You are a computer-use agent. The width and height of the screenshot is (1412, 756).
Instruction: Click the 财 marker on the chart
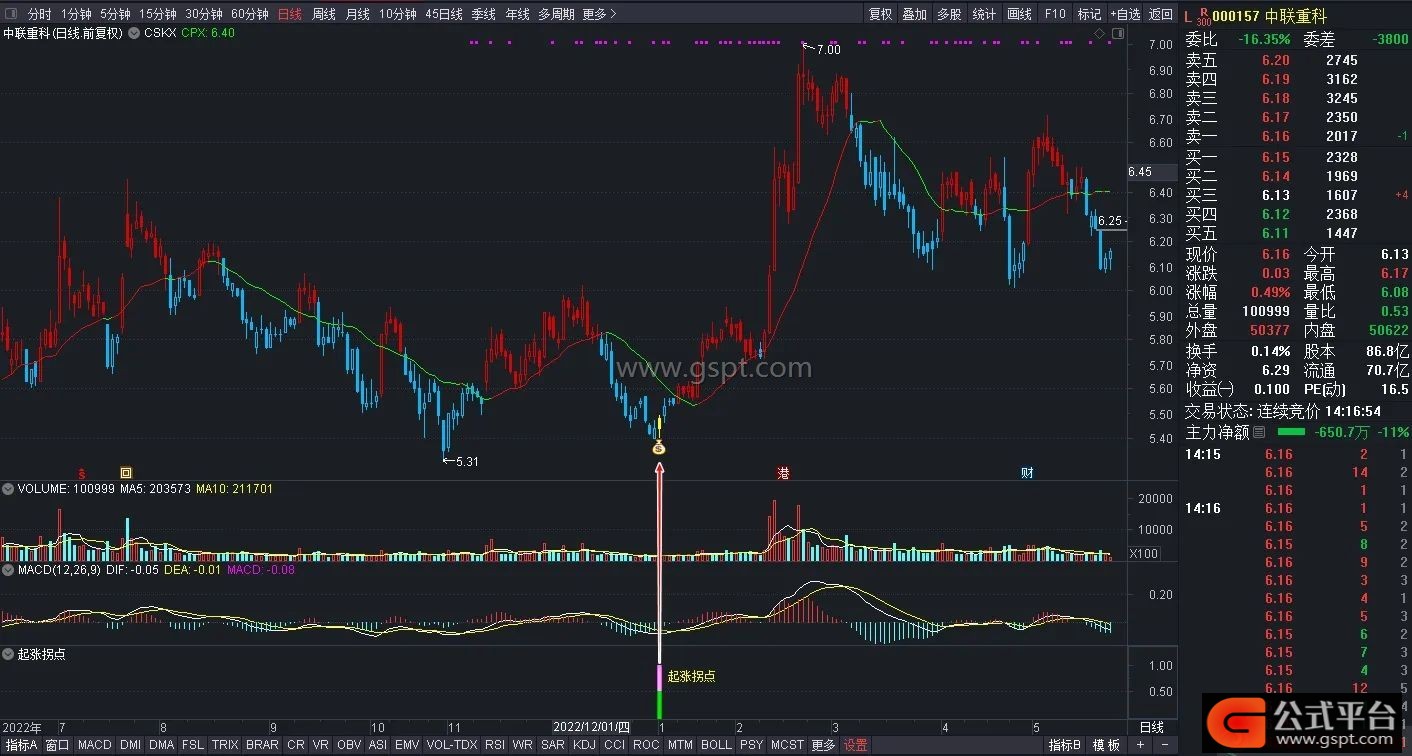(1027, 473)
